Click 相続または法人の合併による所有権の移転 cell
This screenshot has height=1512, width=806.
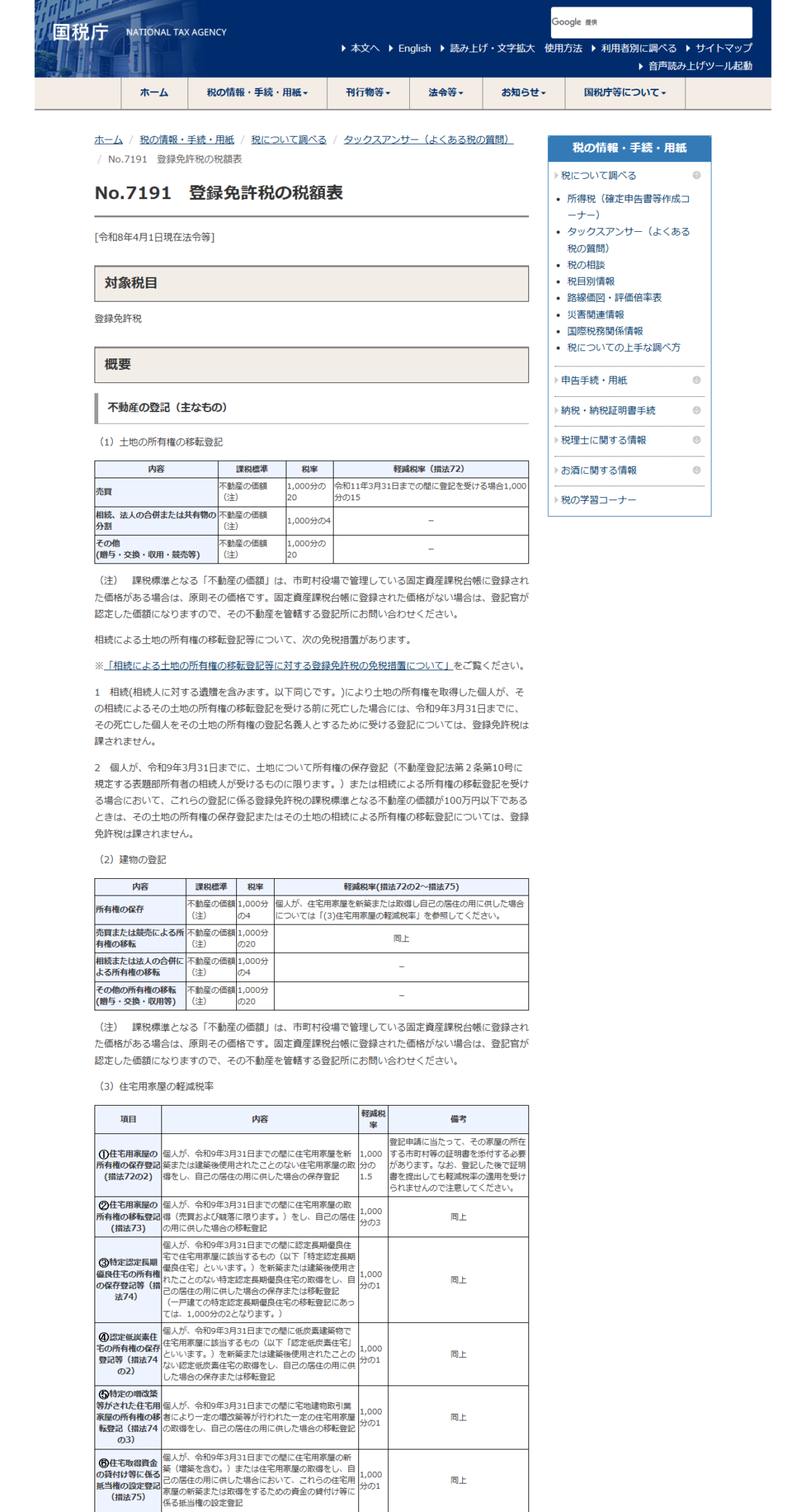tap(140, 967)
